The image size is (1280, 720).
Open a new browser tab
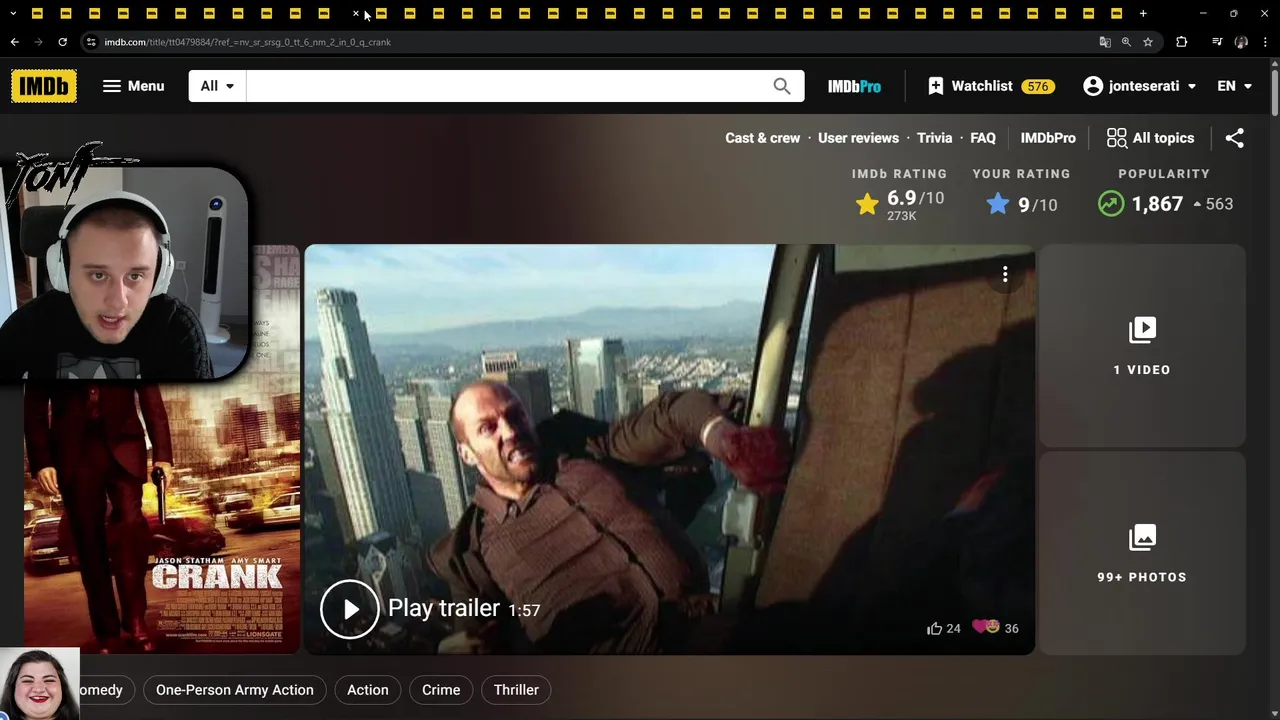(x=1143, y=13)
